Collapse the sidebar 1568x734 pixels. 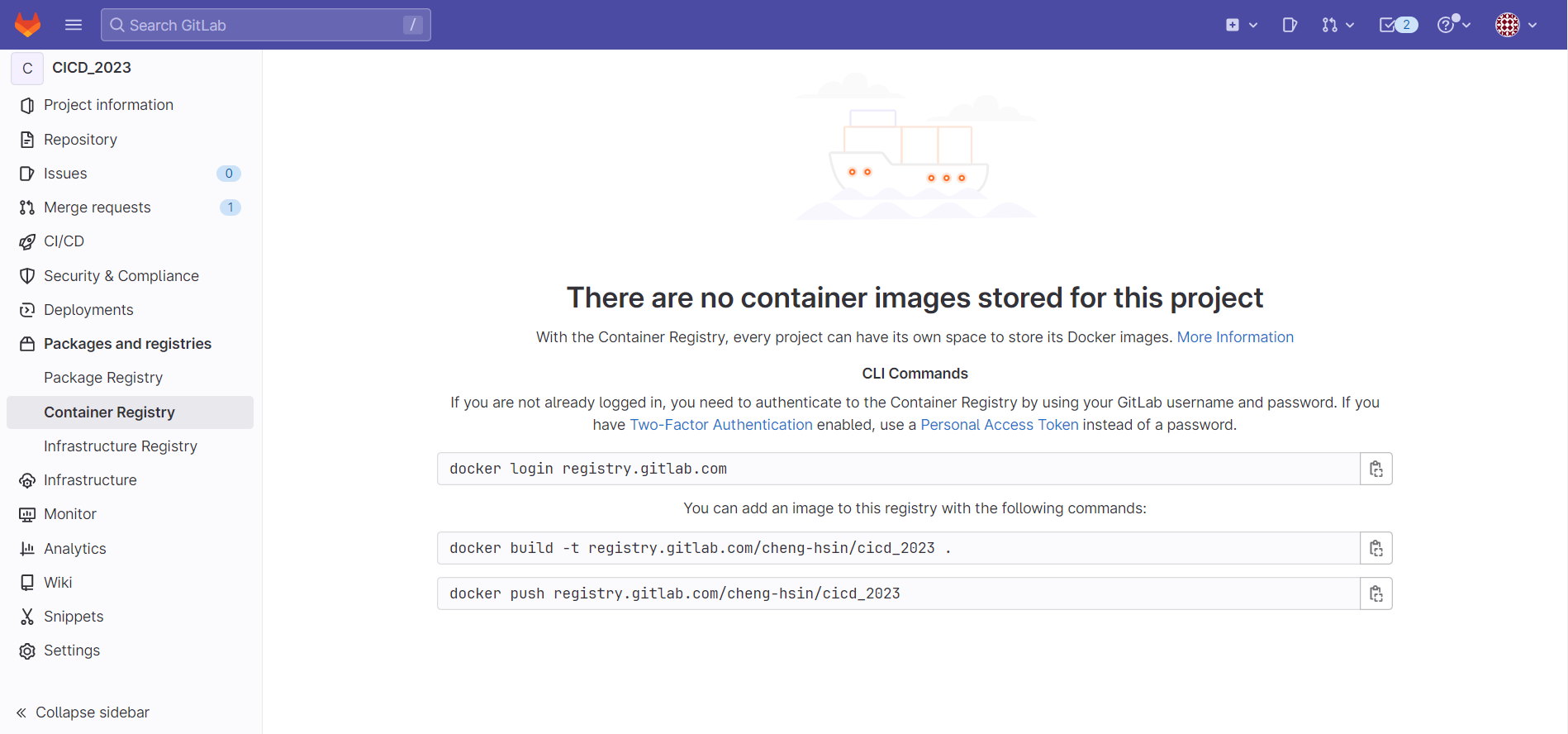[83, 713]
